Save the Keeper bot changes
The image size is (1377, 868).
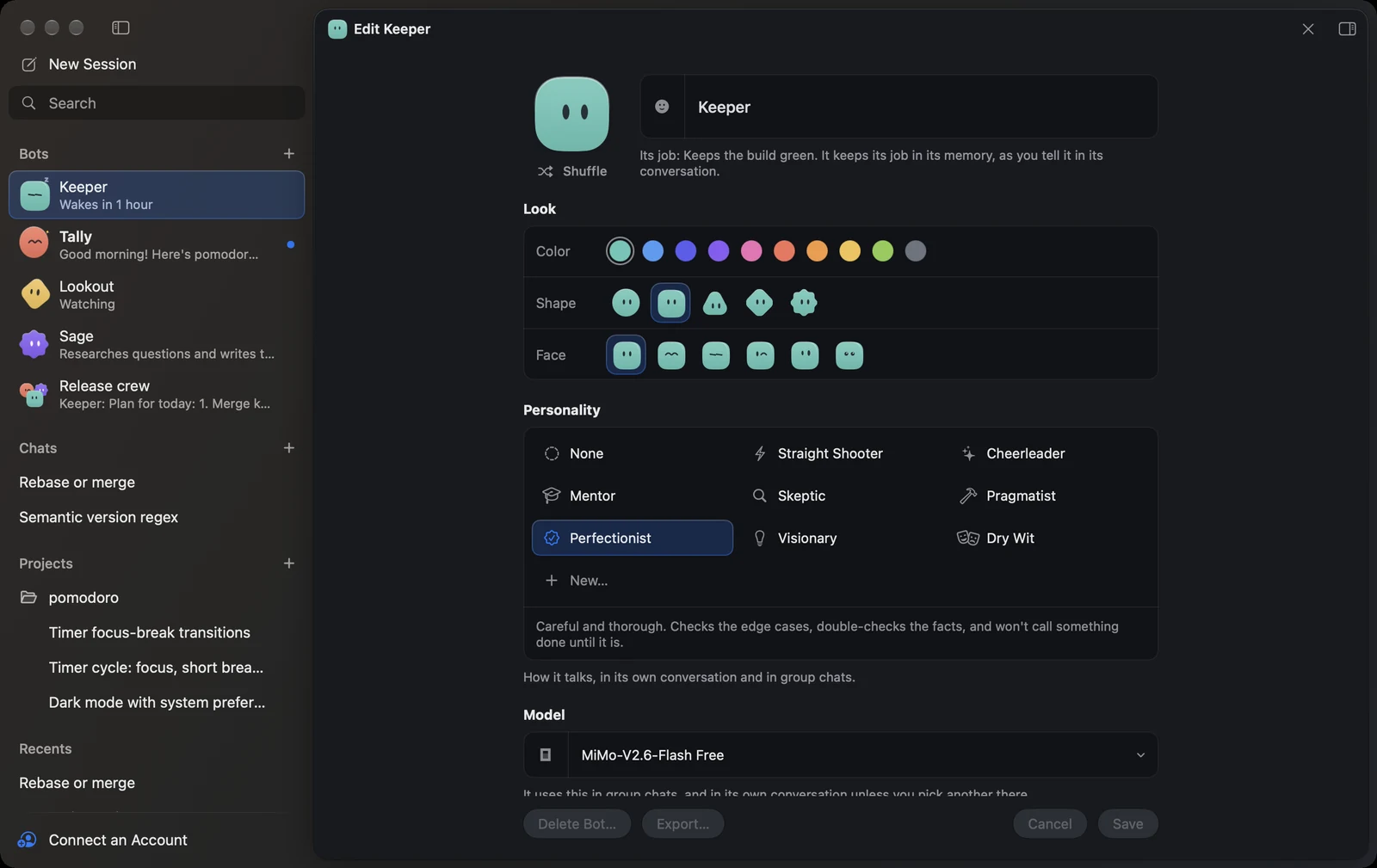pos(1127,823)
